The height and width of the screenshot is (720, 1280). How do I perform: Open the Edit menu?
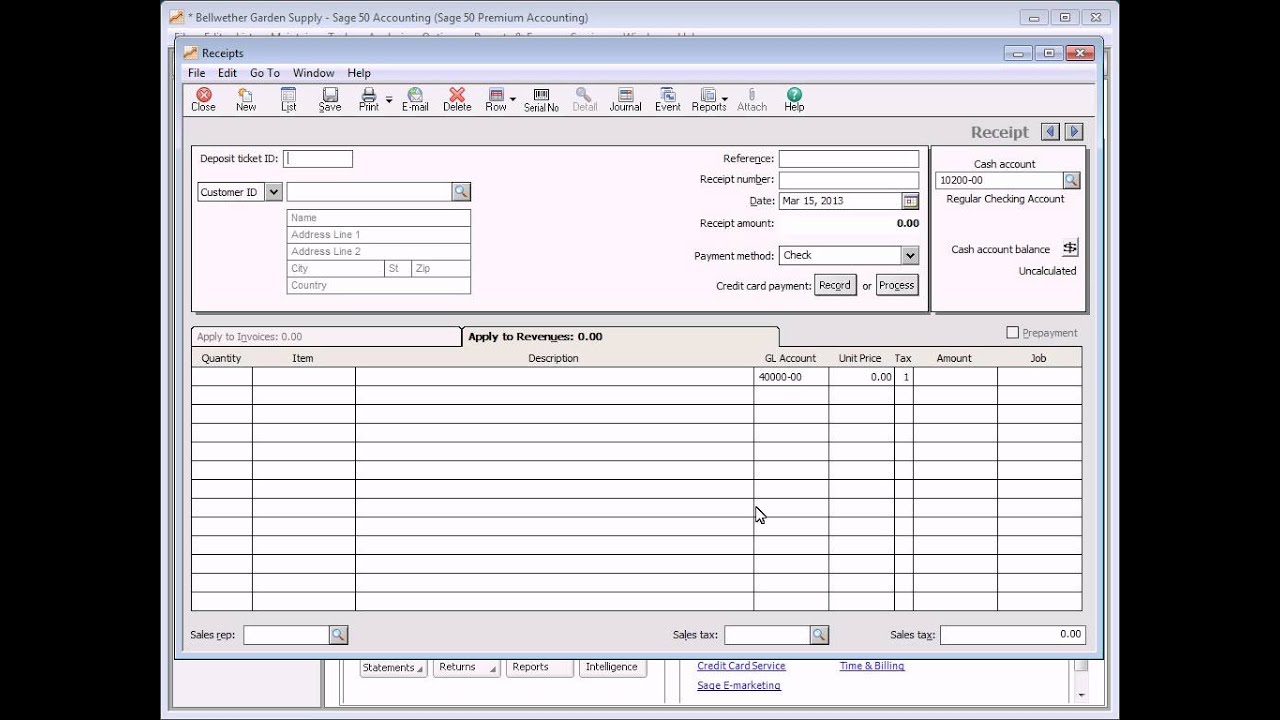(x=227, y=73)
